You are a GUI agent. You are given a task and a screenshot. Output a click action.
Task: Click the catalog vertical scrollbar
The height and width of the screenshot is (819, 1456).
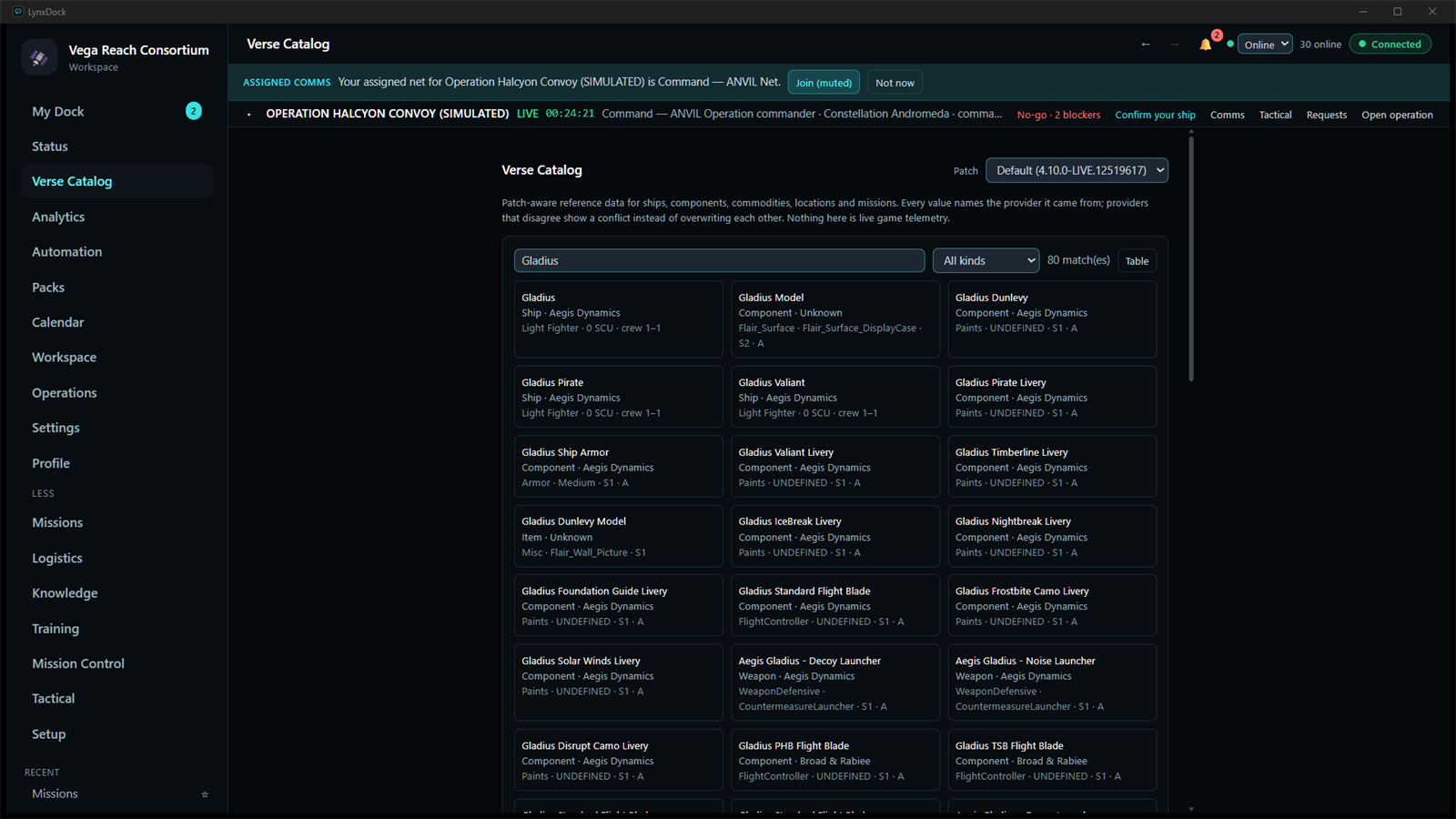(1190, 258)
